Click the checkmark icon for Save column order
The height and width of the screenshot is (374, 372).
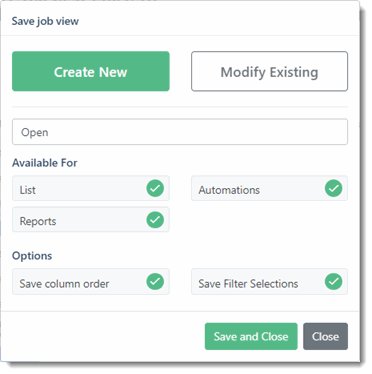(155, 282)
